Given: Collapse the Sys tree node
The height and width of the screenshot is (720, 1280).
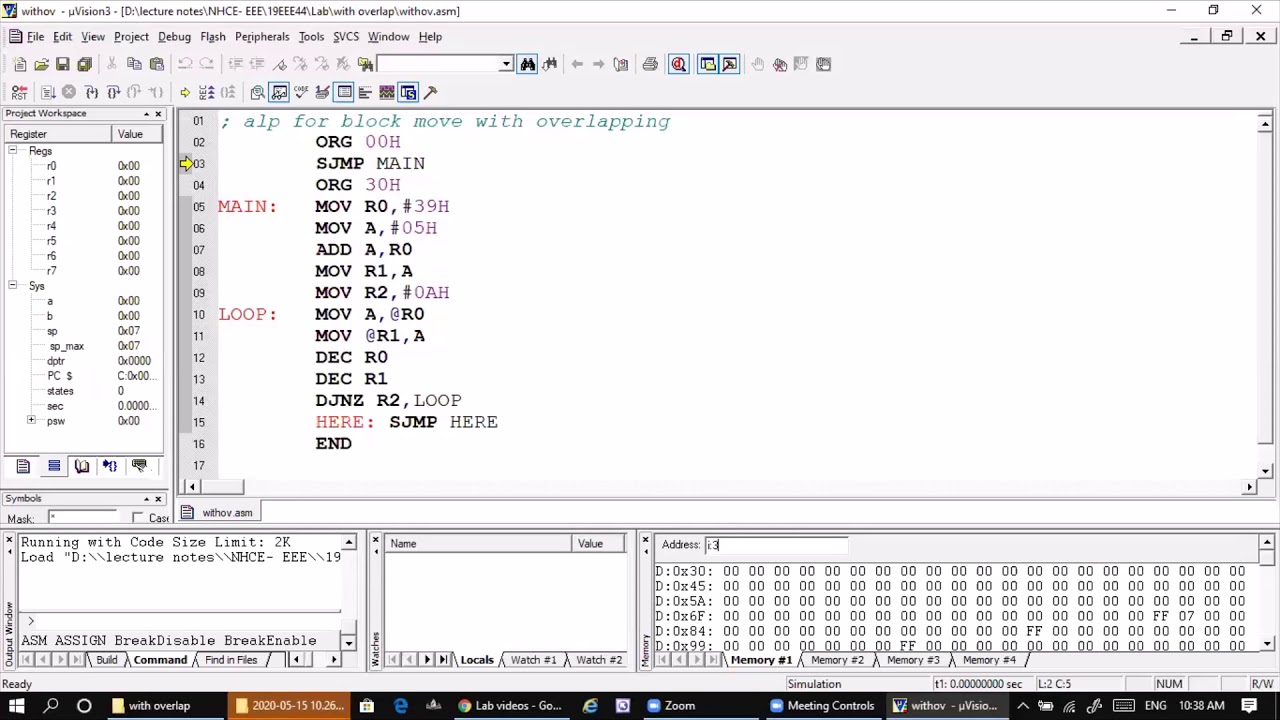Looking at the screenshot, I should [12, 286].
